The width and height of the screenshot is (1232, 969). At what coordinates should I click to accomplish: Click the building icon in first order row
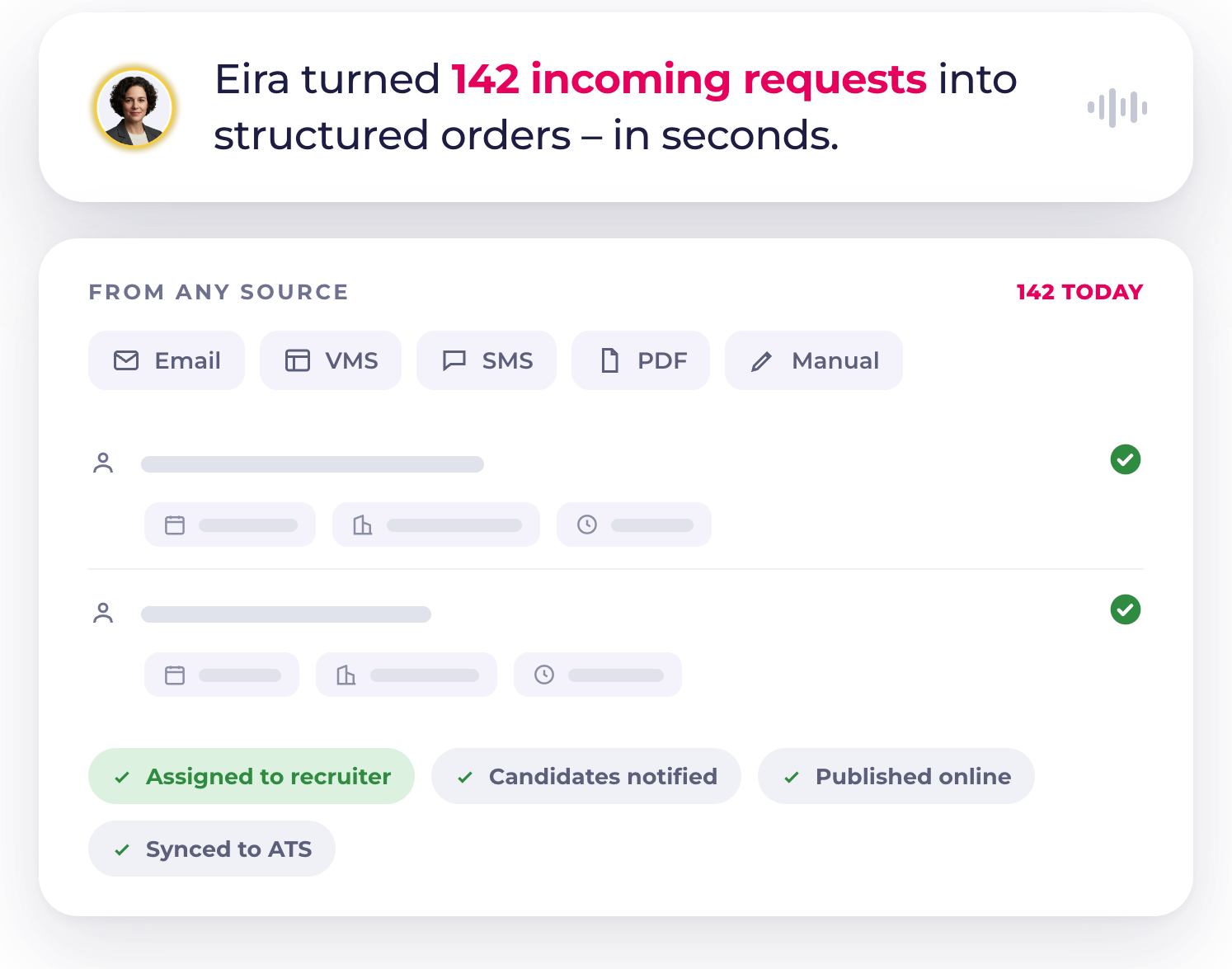coord(363,524)
